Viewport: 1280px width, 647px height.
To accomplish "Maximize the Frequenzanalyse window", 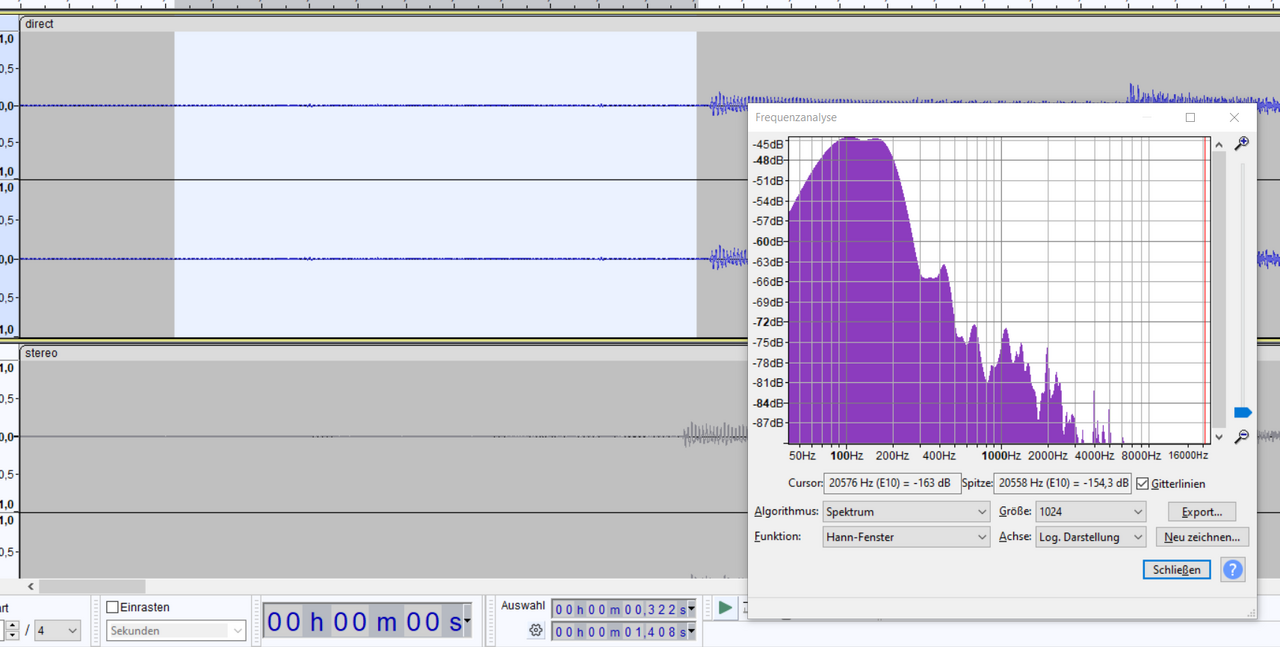I will [x=1190, y=117].
